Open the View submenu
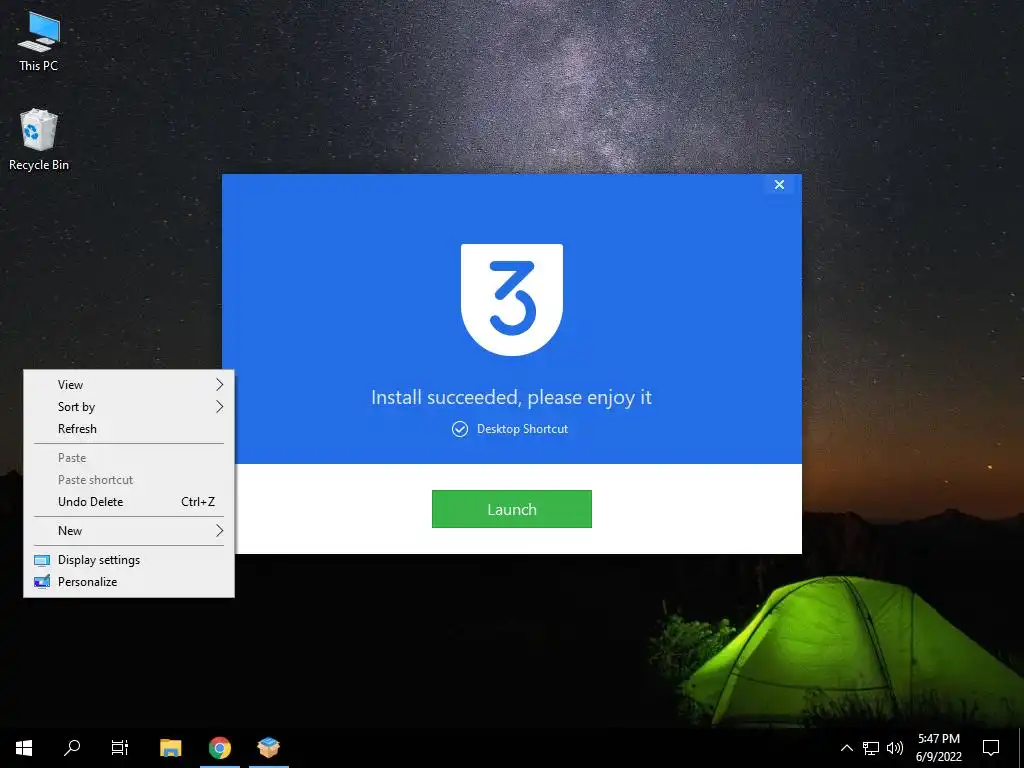 (x=129, y=385)
